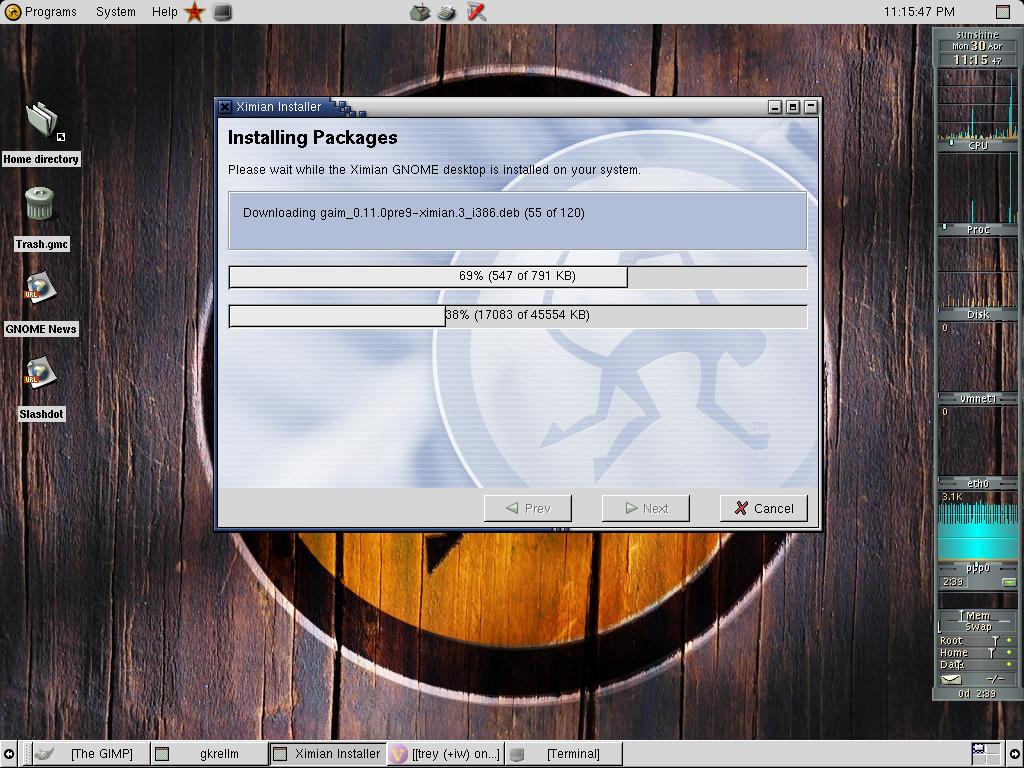Screen dimensions: 1024x768
Task: Click the Data filesystem meter in gkrellm
Action: (978, 665)
